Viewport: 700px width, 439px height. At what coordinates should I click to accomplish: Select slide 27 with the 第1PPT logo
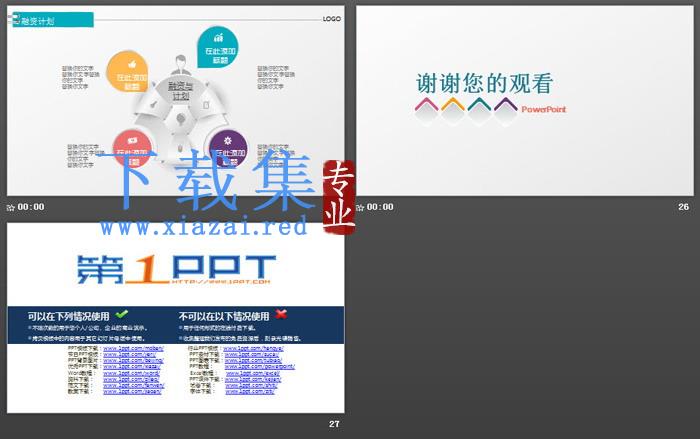click(x=175, y=318)
